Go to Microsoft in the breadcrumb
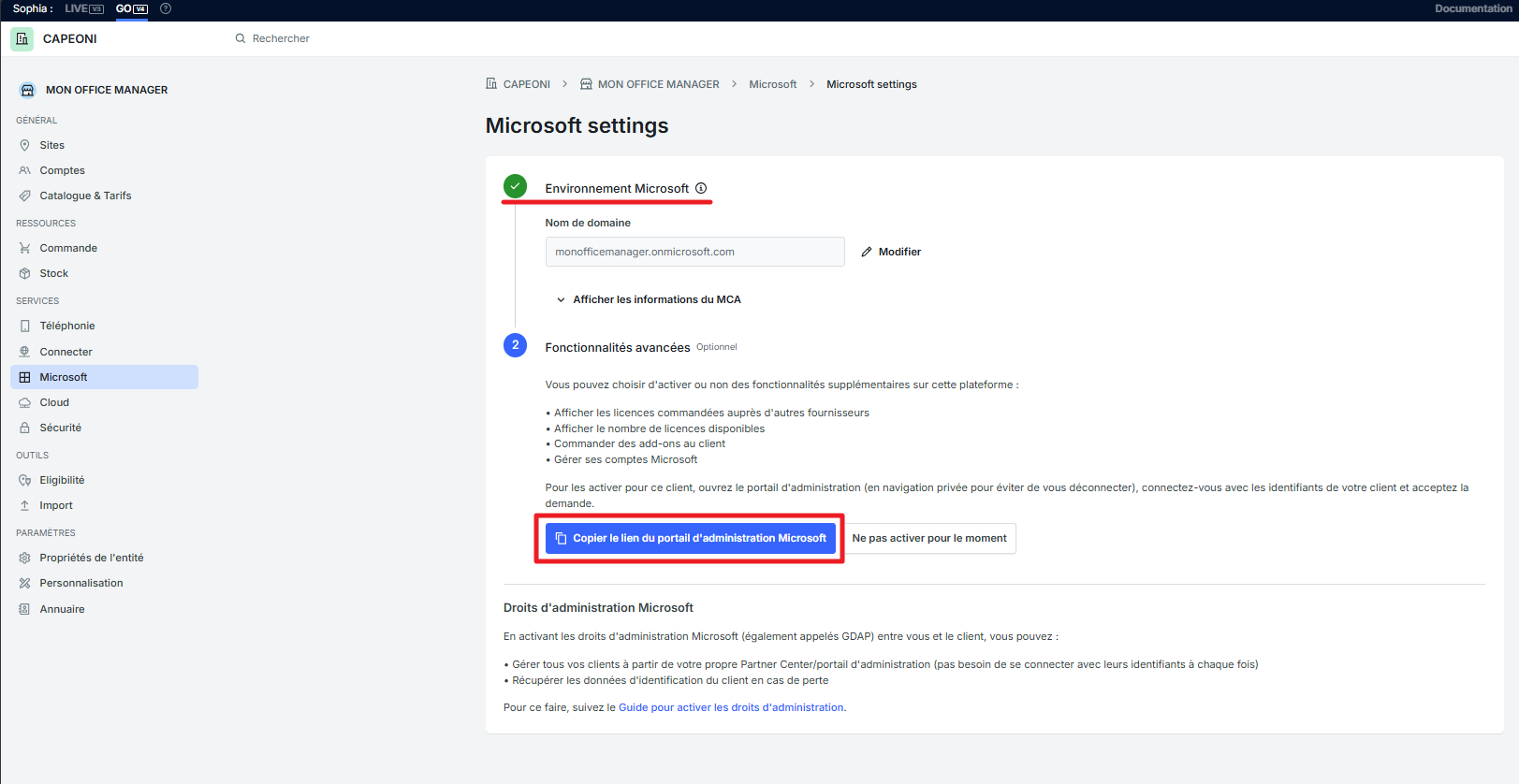Screen dimensions: 1519x784 (773, 84)
